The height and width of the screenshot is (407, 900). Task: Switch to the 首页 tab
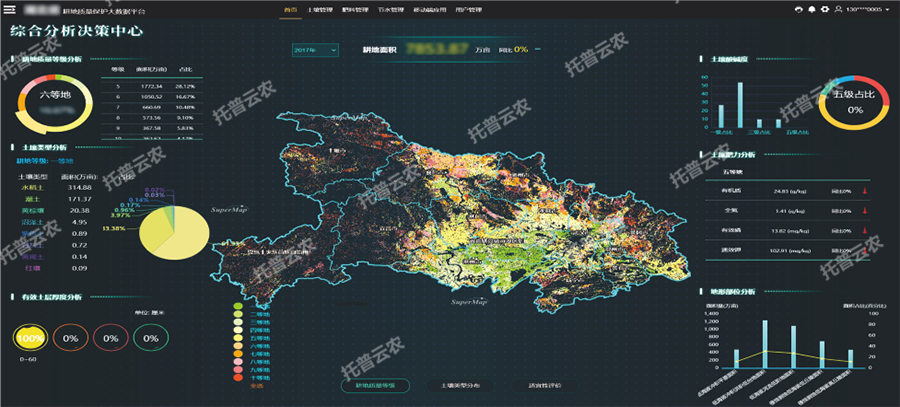coord(291,9)
